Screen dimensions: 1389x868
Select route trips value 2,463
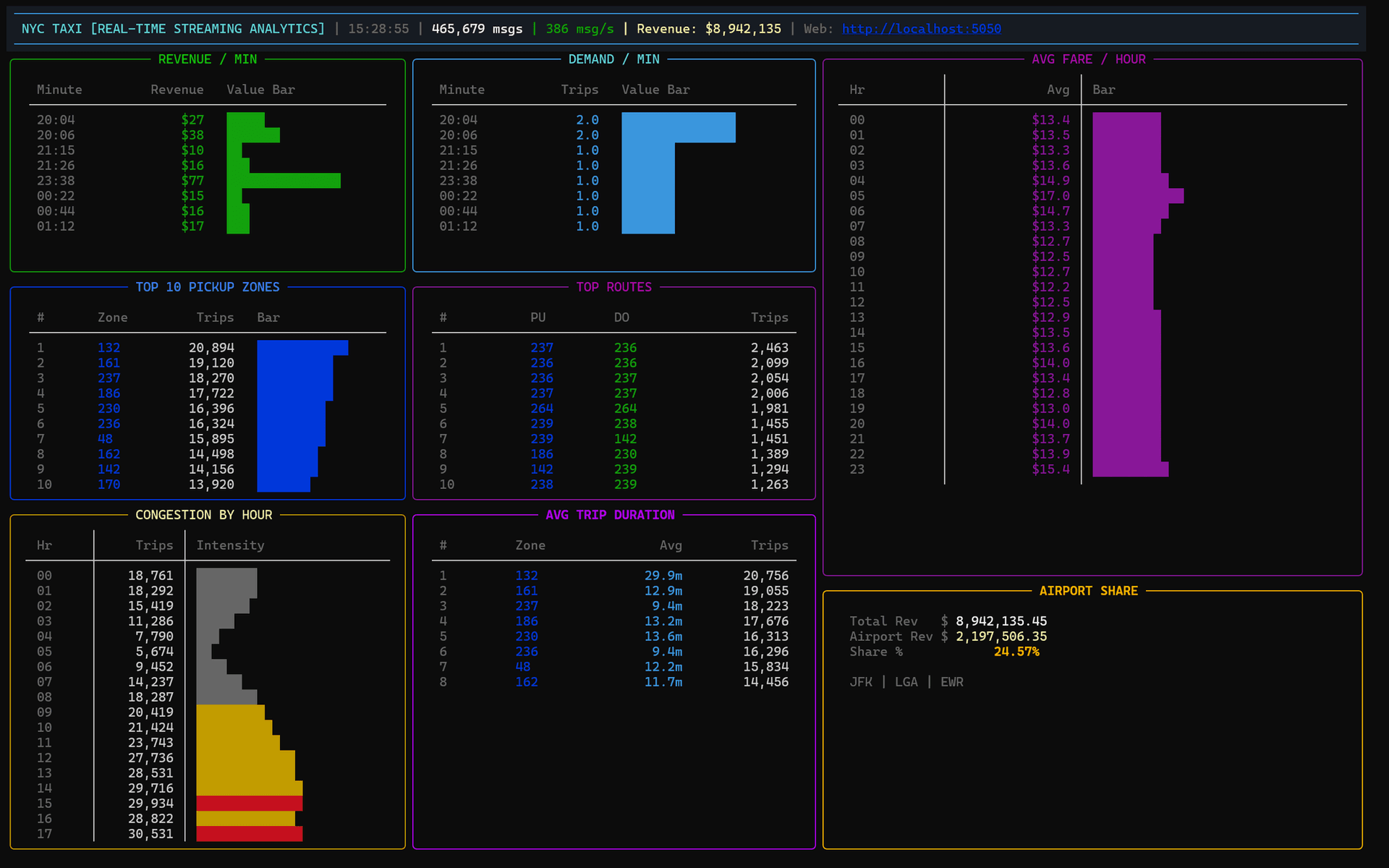pyautogui.click(x=770, y=348)
